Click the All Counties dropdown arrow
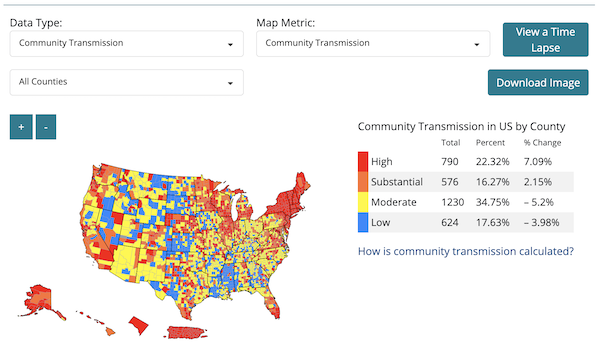 (230, 83)
